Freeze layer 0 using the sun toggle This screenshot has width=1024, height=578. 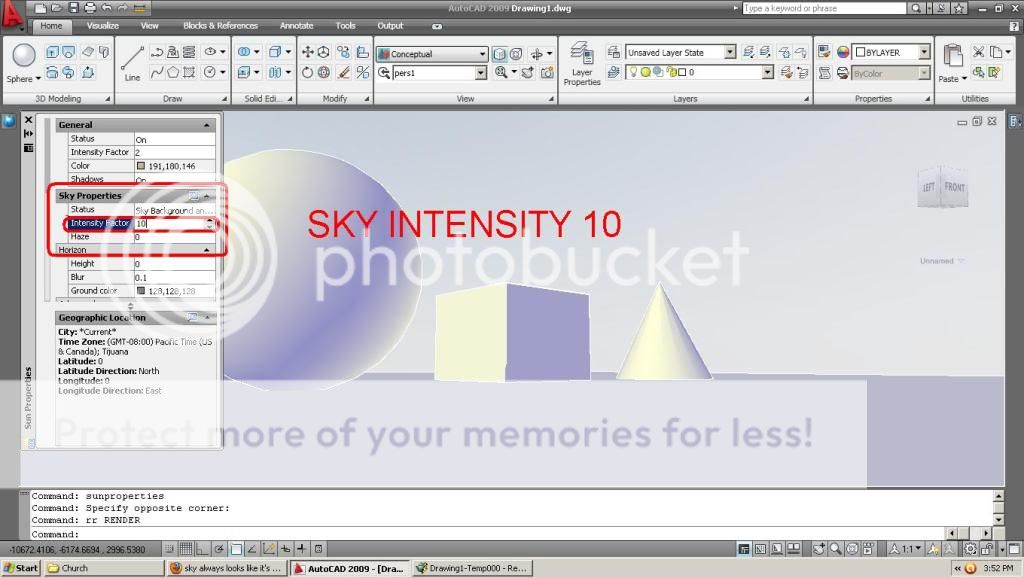coord(646,71)
